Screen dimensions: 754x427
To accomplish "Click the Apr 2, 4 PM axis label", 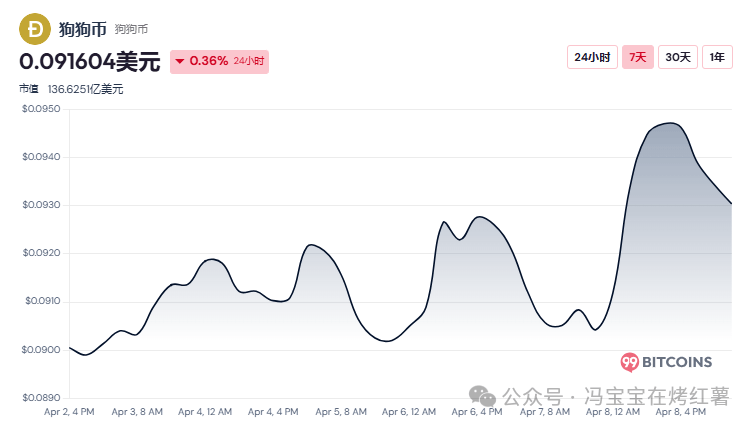I will click(69, 411).
